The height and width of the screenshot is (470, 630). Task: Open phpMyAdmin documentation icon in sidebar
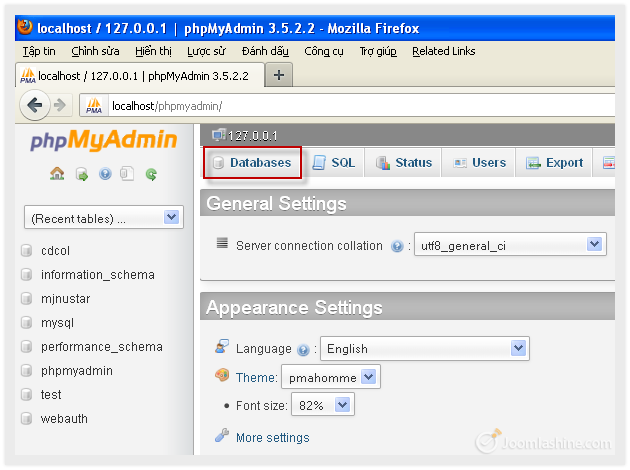tap(105, 174)
